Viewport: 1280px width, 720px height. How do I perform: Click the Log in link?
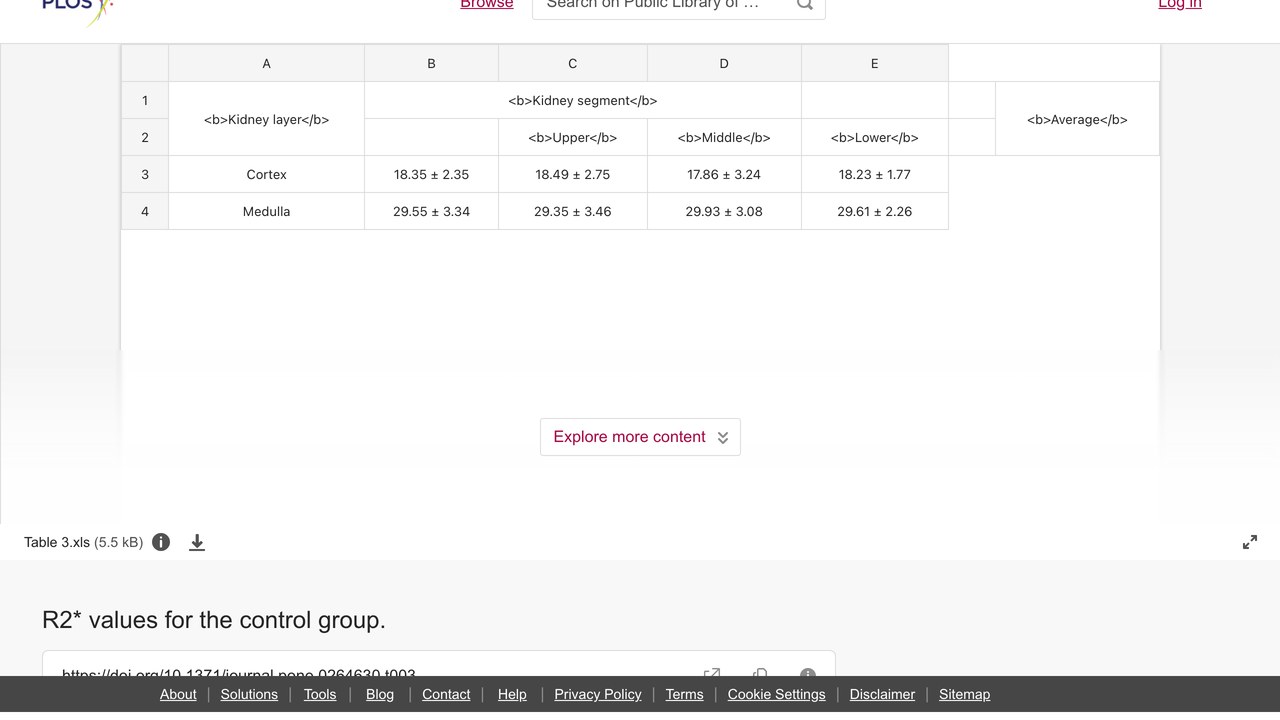coord(1180,5)
